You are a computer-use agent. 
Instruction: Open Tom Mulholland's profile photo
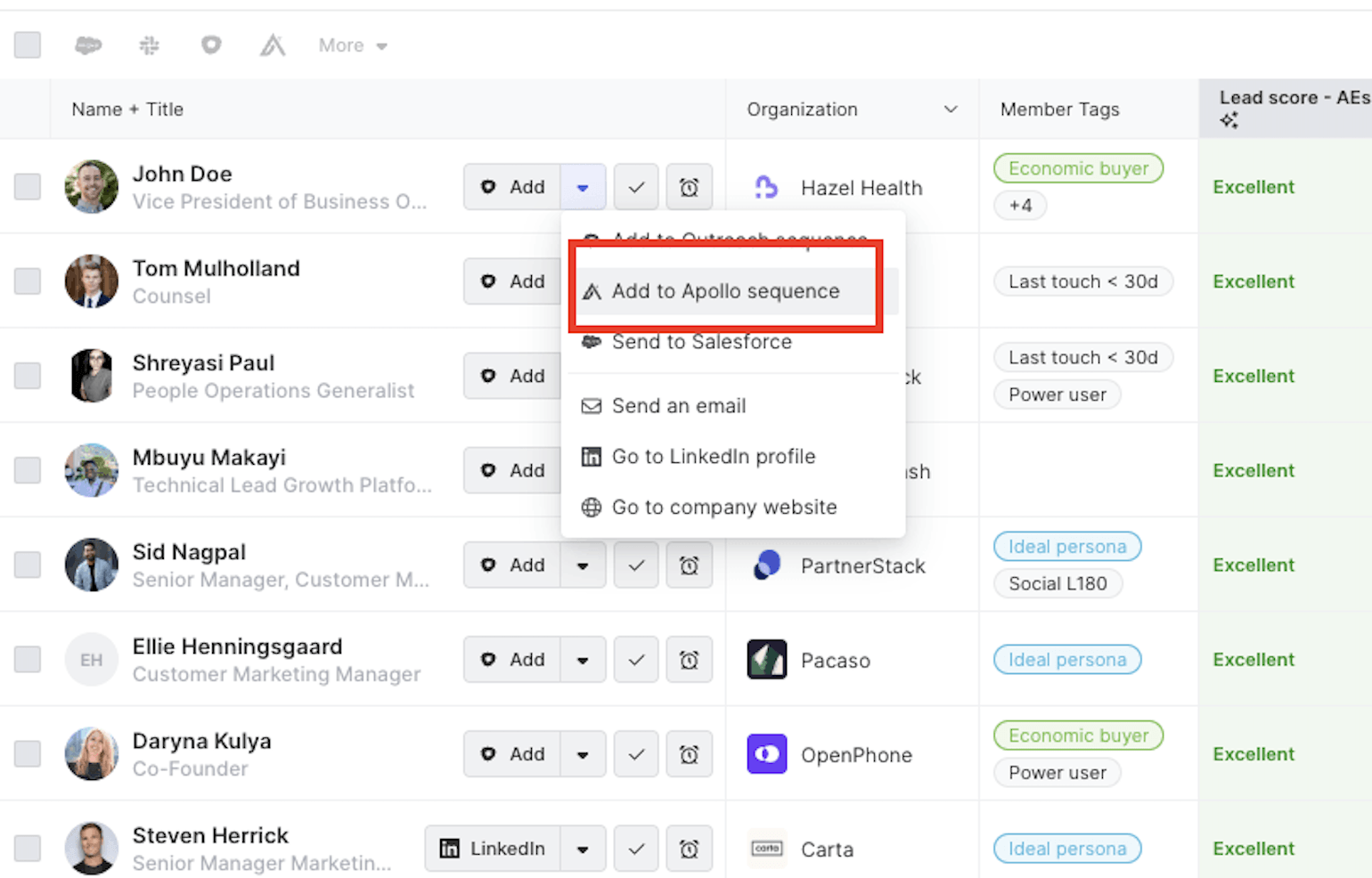point(92,281)
